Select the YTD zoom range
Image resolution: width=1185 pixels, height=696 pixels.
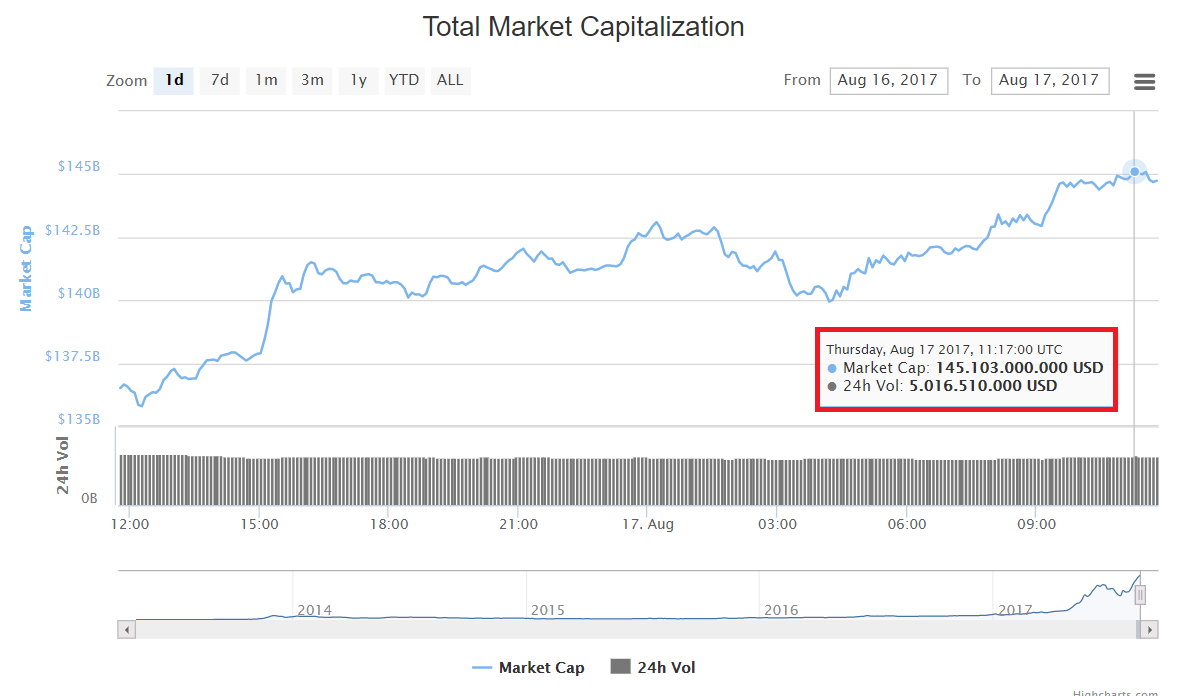[404, 80]
